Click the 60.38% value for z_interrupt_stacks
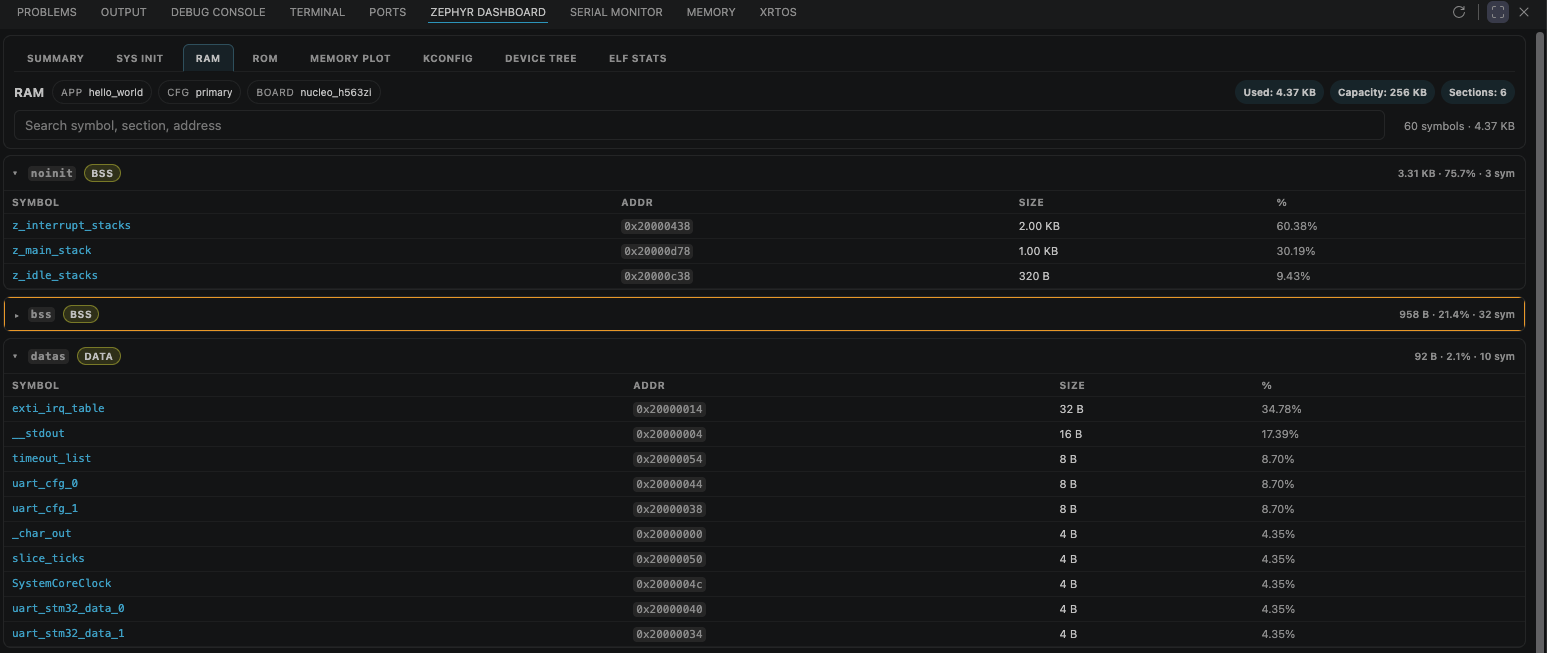 pyautogui.click(x=1297, y=226)
